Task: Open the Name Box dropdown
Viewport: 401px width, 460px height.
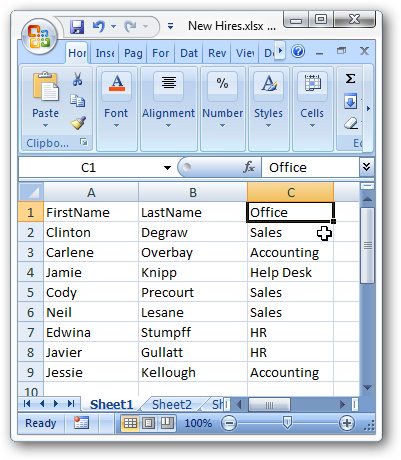Action: (x=167, y=167)
